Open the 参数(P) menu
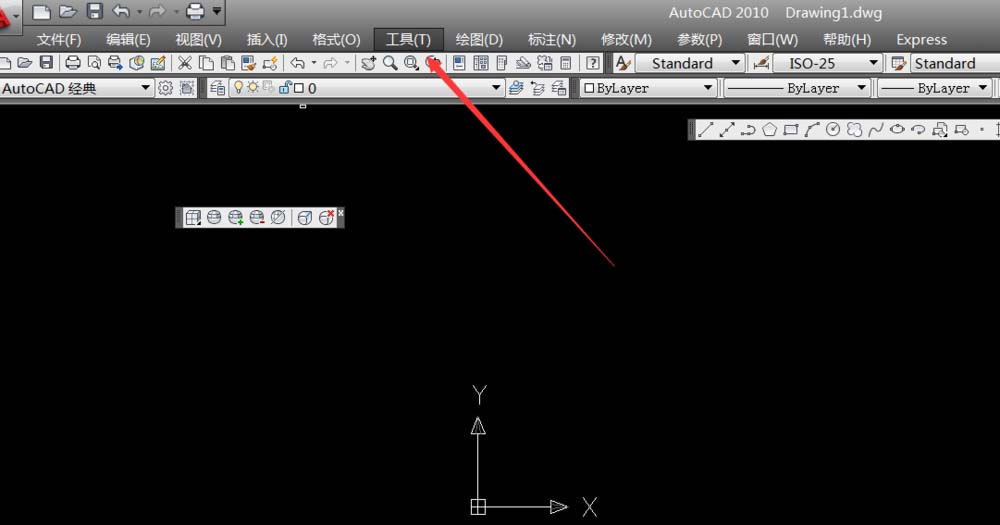The width and height of the screenshot is (1000, 525). (700, 40)
